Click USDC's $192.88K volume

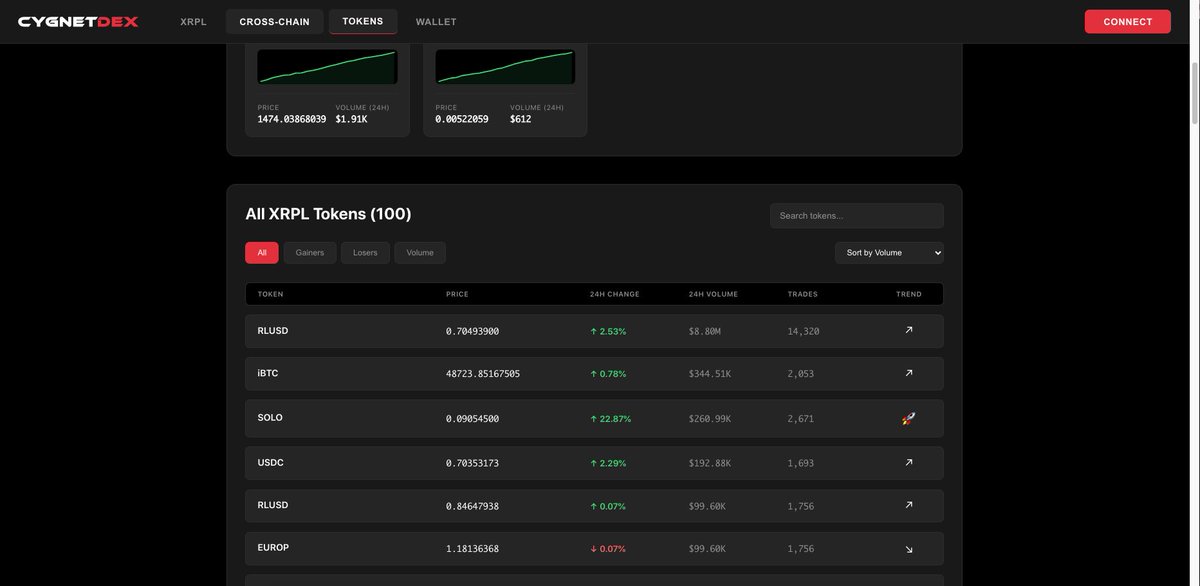(x=710, y=463)
